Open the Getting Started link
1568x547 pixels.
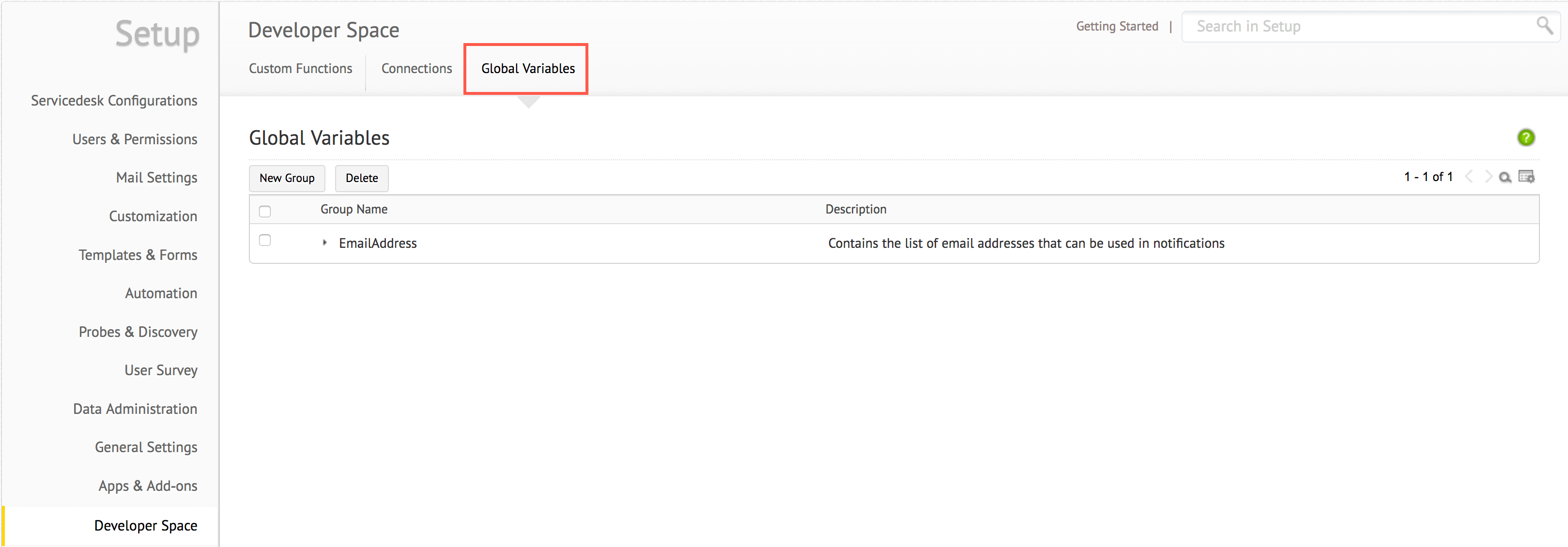point(1116,26)
